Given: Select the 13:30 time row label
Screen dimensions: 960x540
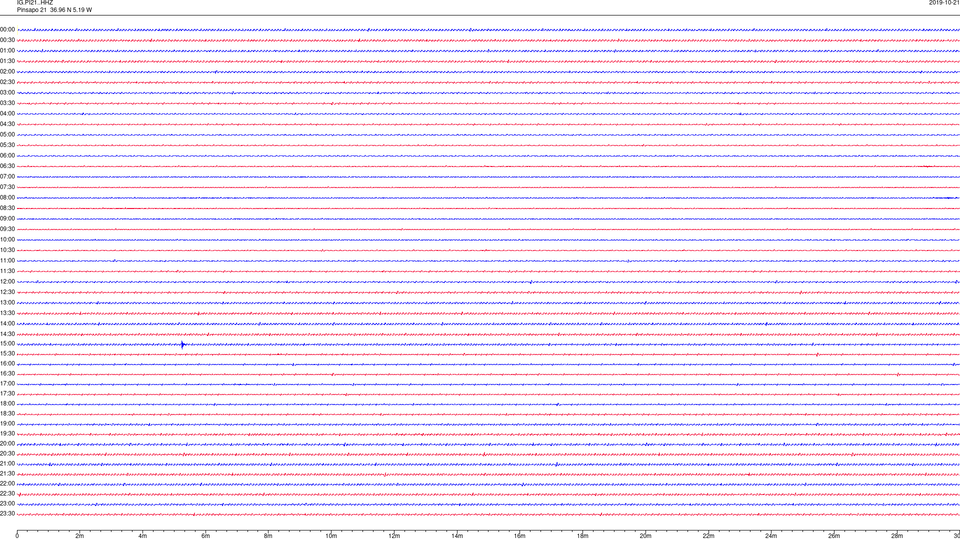Looking at the screenshot, I should pos(7,313).
